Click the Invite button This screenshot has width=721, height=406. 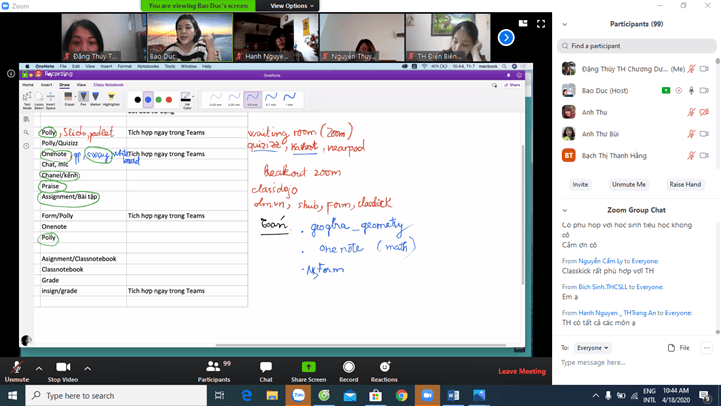580,184
